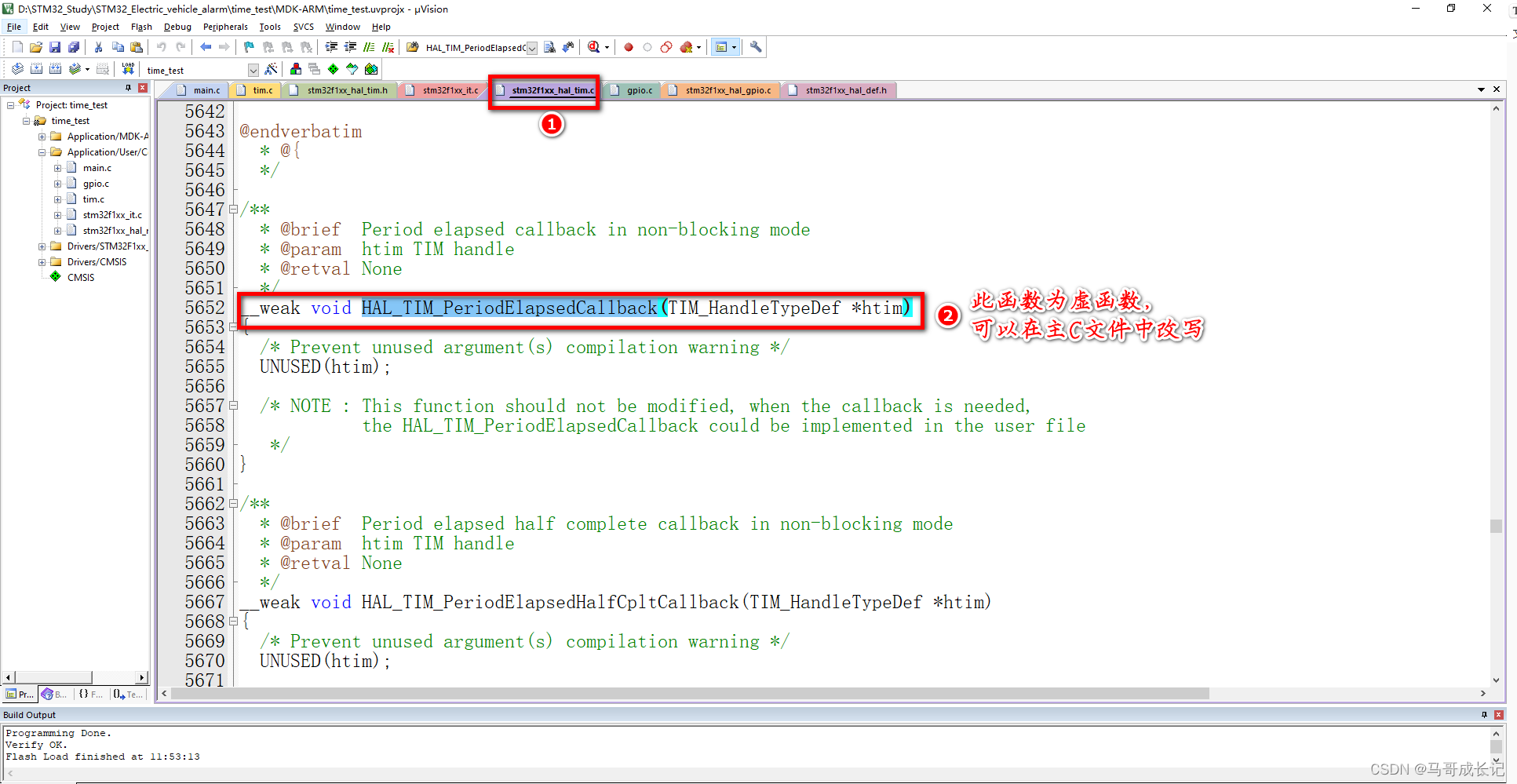Click the Paste toolbar icon
Viewport: 1517px width, 784px height.
pyautogui.click(x=137, y=47)
